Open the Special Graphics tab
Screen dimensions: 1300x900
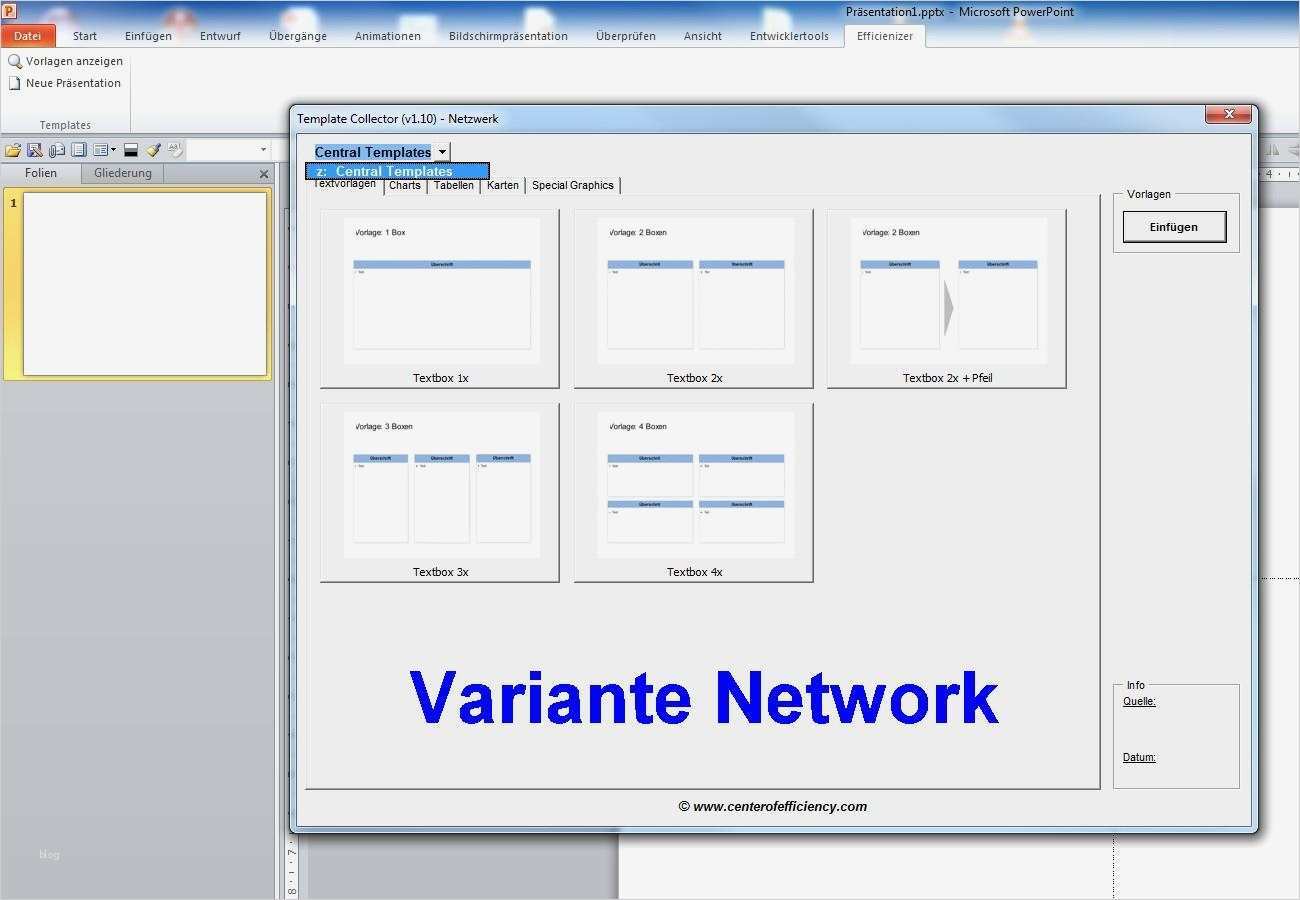point(573,185)
